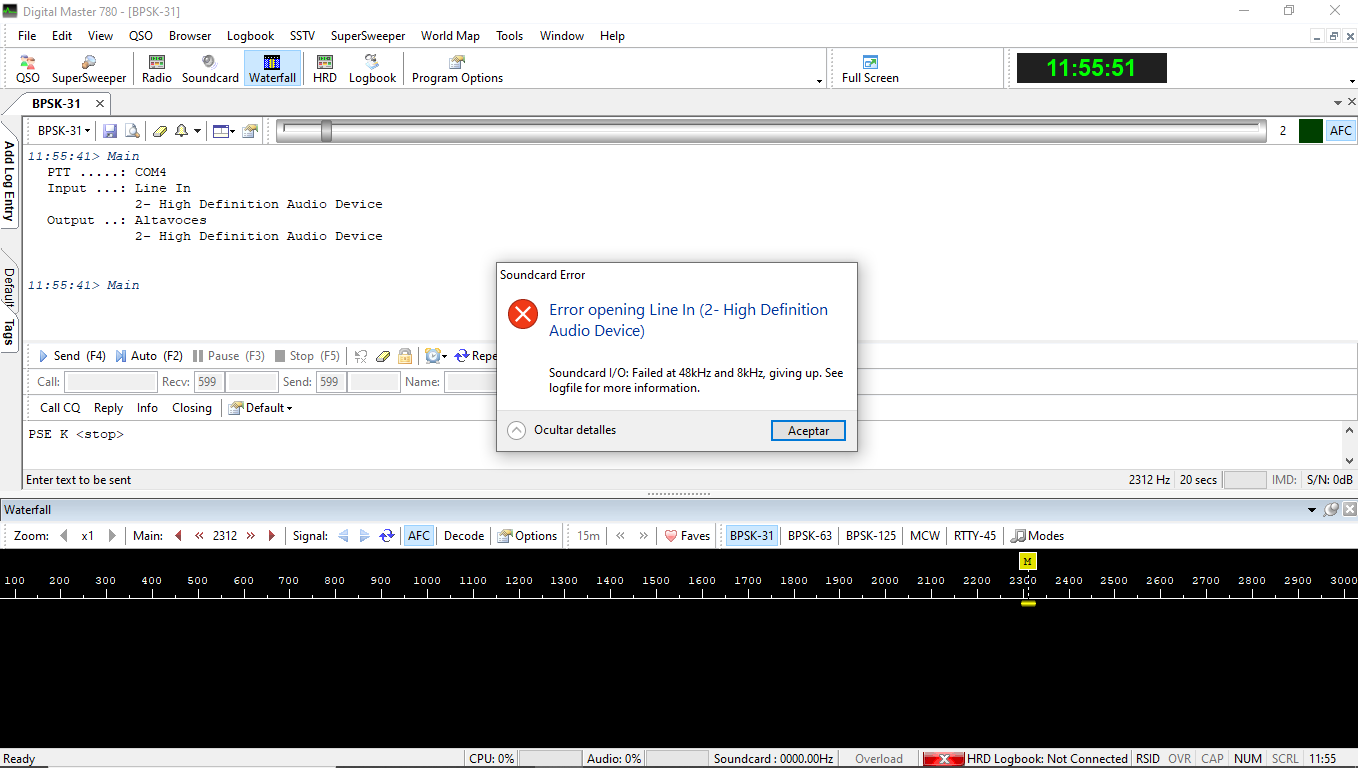Image resolution: width=1358 pixels, height=768 pixels.
Task: Collapse details with Ocultar detalles
Action: point(562,430)
